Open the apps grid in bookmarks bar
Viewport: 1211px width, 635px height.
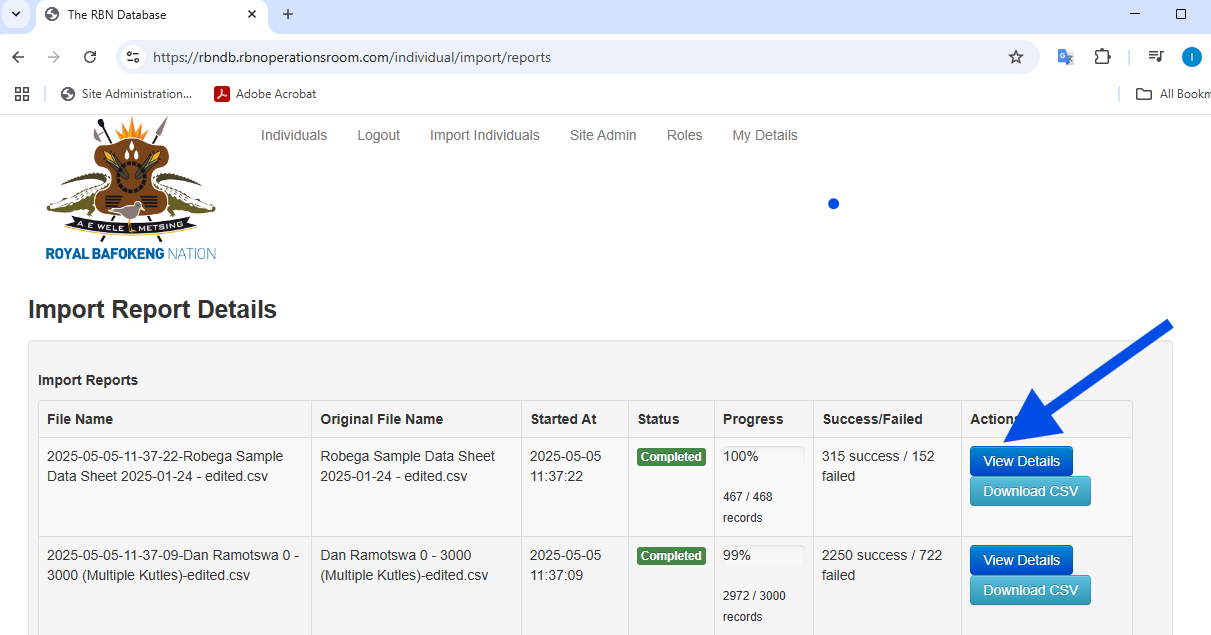coord(22,94)
